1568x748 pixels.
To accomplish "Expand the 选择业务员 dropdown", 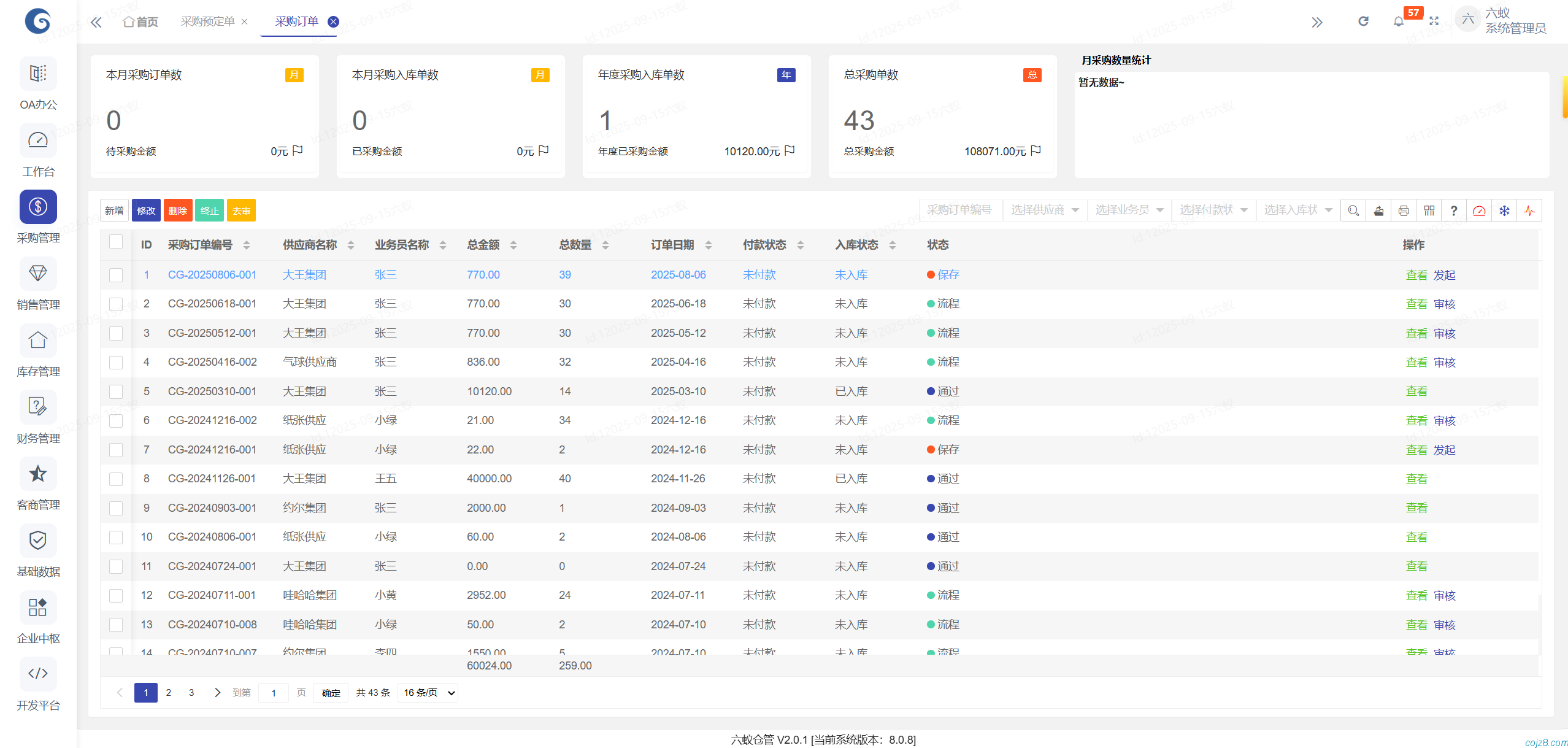I will coord(1129,210).
